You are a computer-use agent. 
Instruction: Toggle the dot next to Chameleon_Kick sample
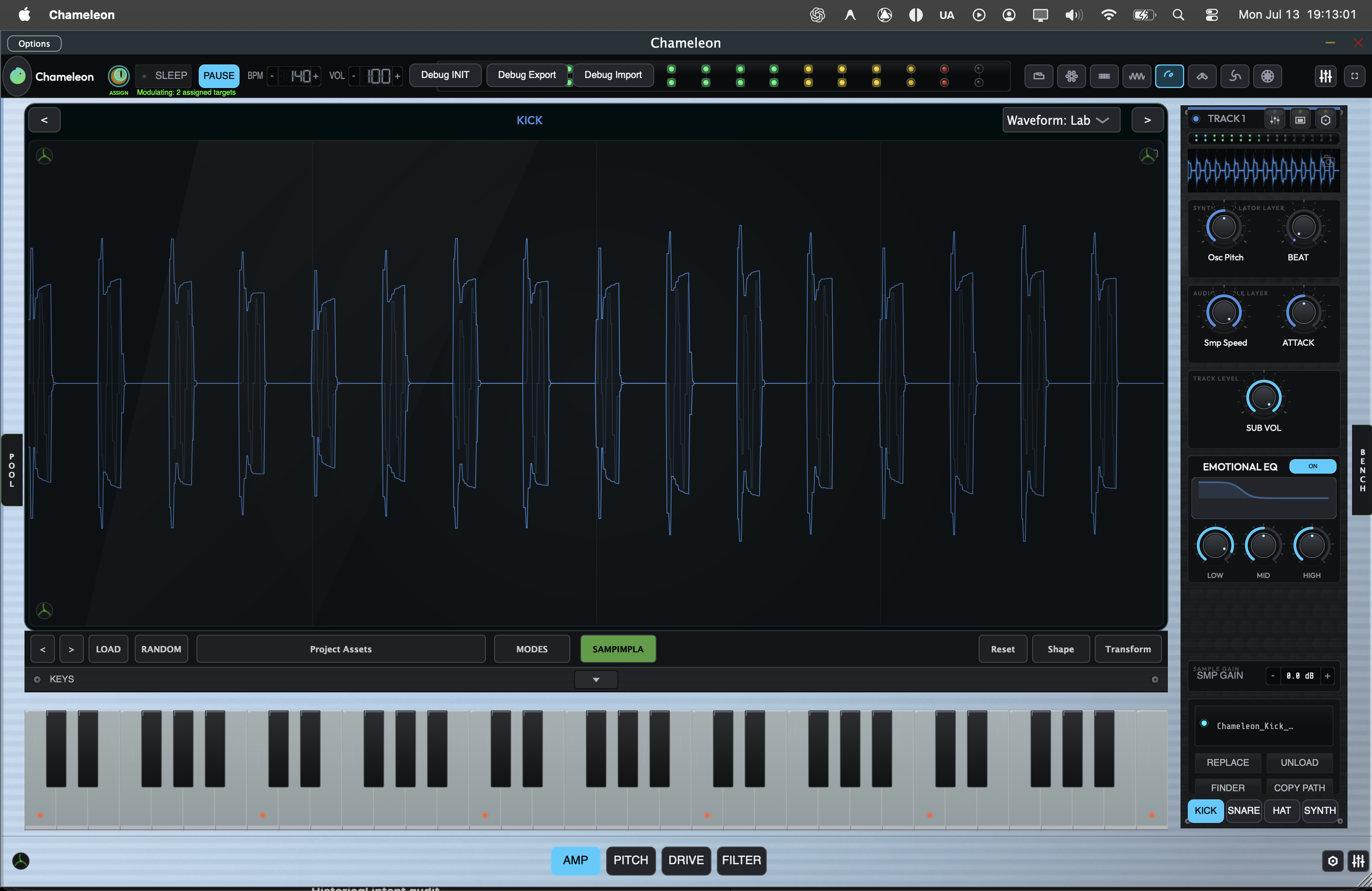[x=1204, y=724]
